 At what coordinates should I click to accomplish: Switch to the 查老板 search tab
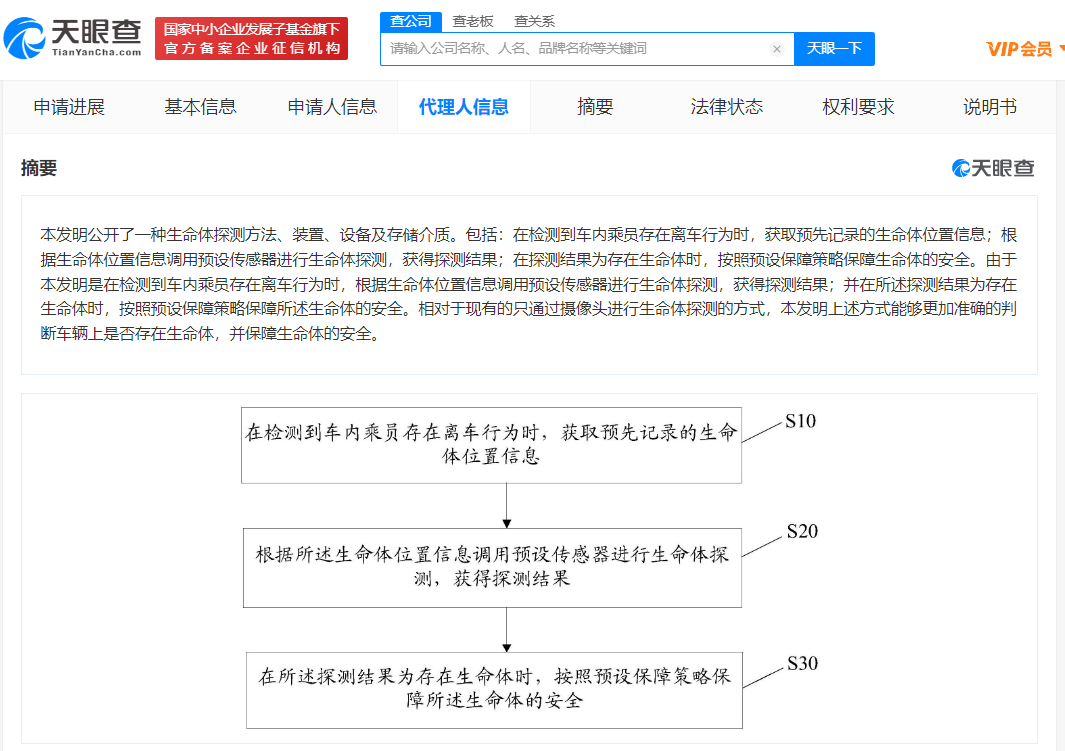[473, 22]
